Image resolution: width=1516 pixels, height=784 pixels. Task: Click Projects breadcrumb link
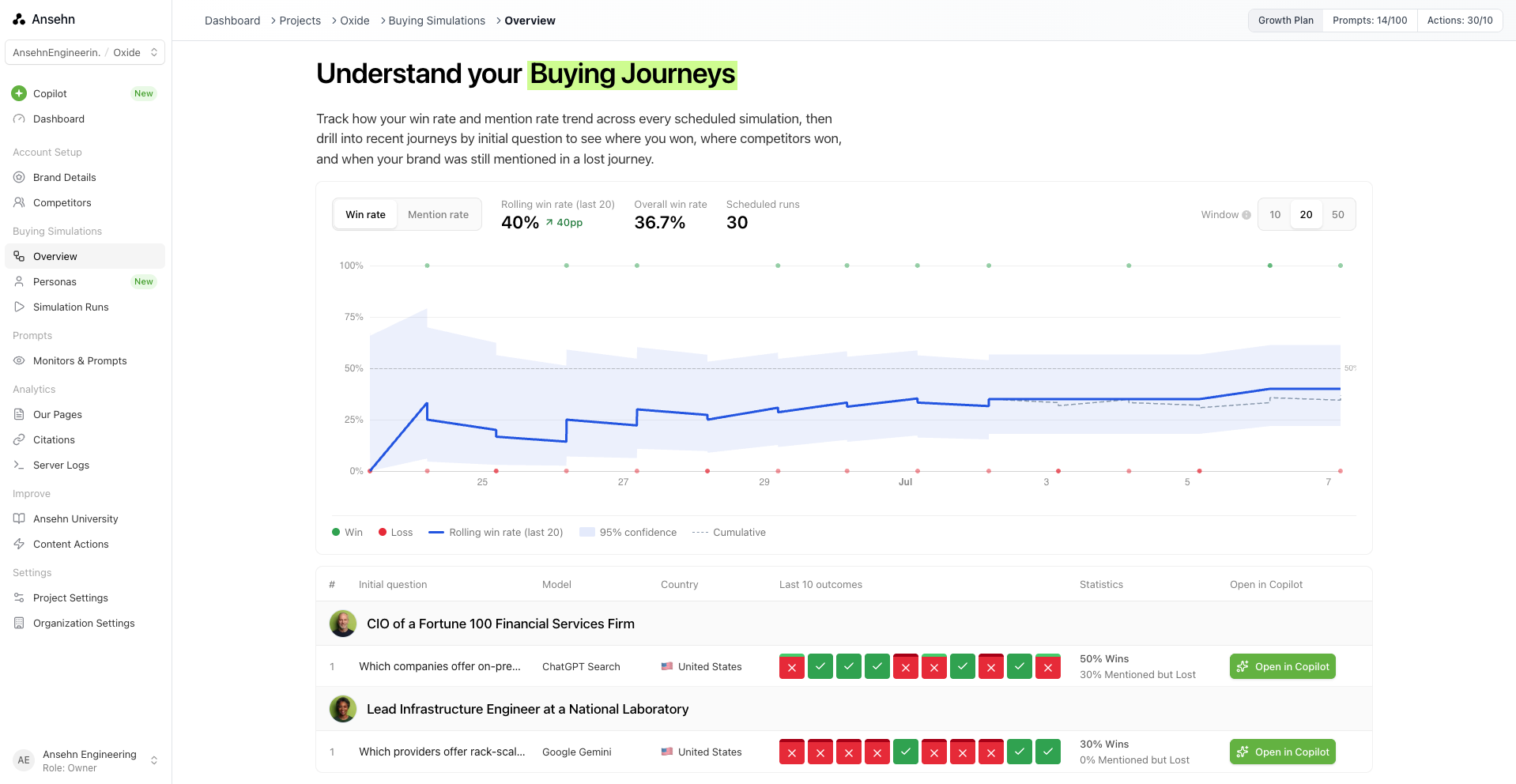click(300, 21)
